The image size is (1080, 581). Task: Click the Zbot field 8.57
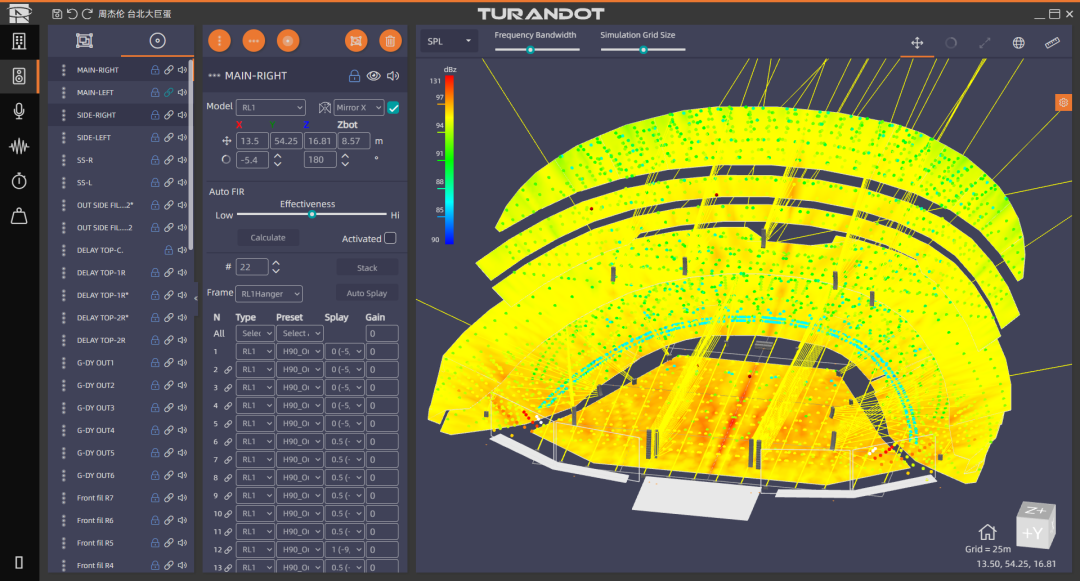point(354,141)
